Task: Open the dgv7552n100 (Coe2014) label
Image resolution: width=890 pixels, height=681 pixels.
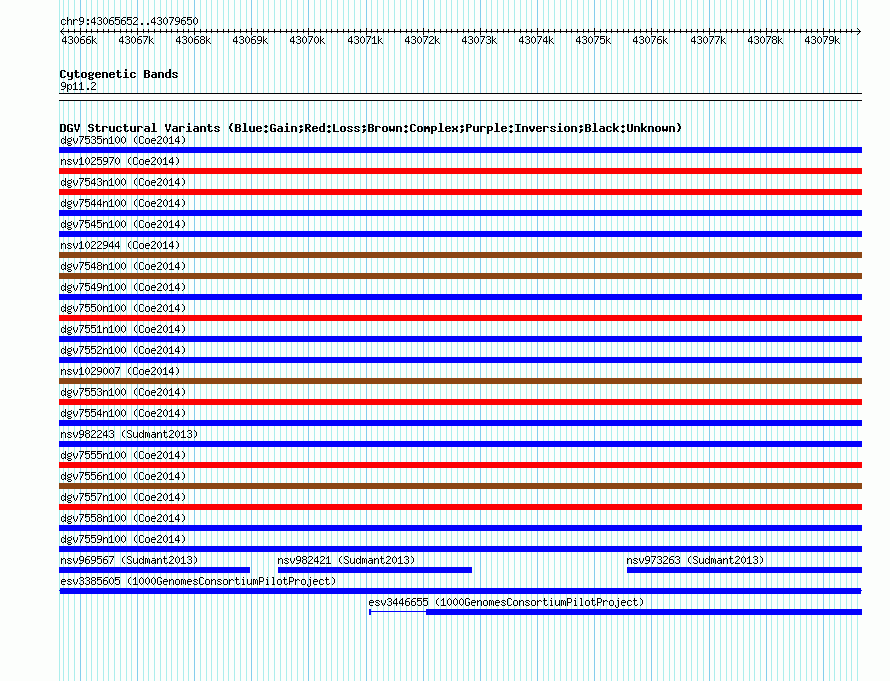Action: [123, 350]
